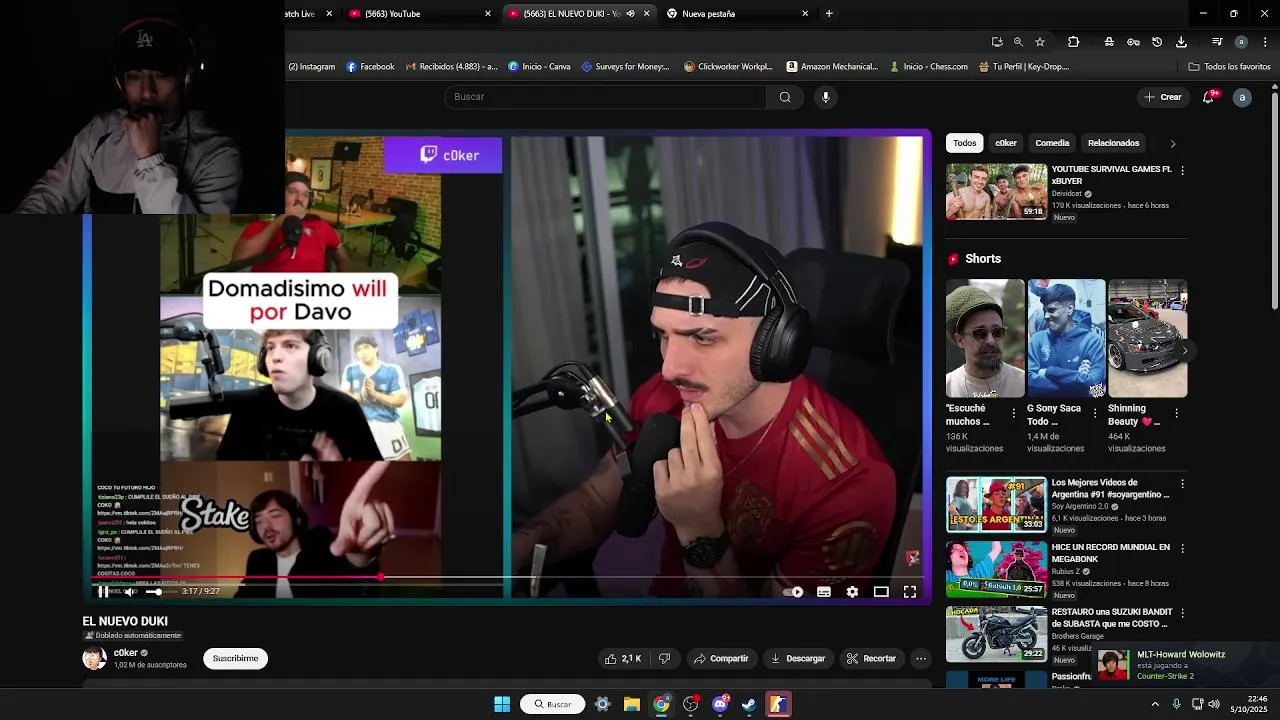Image resolution: width=1280 pixels, height=720 pixels.
Task: Toggle the autoplay switch in the player
Action: (x=794, y=592)
